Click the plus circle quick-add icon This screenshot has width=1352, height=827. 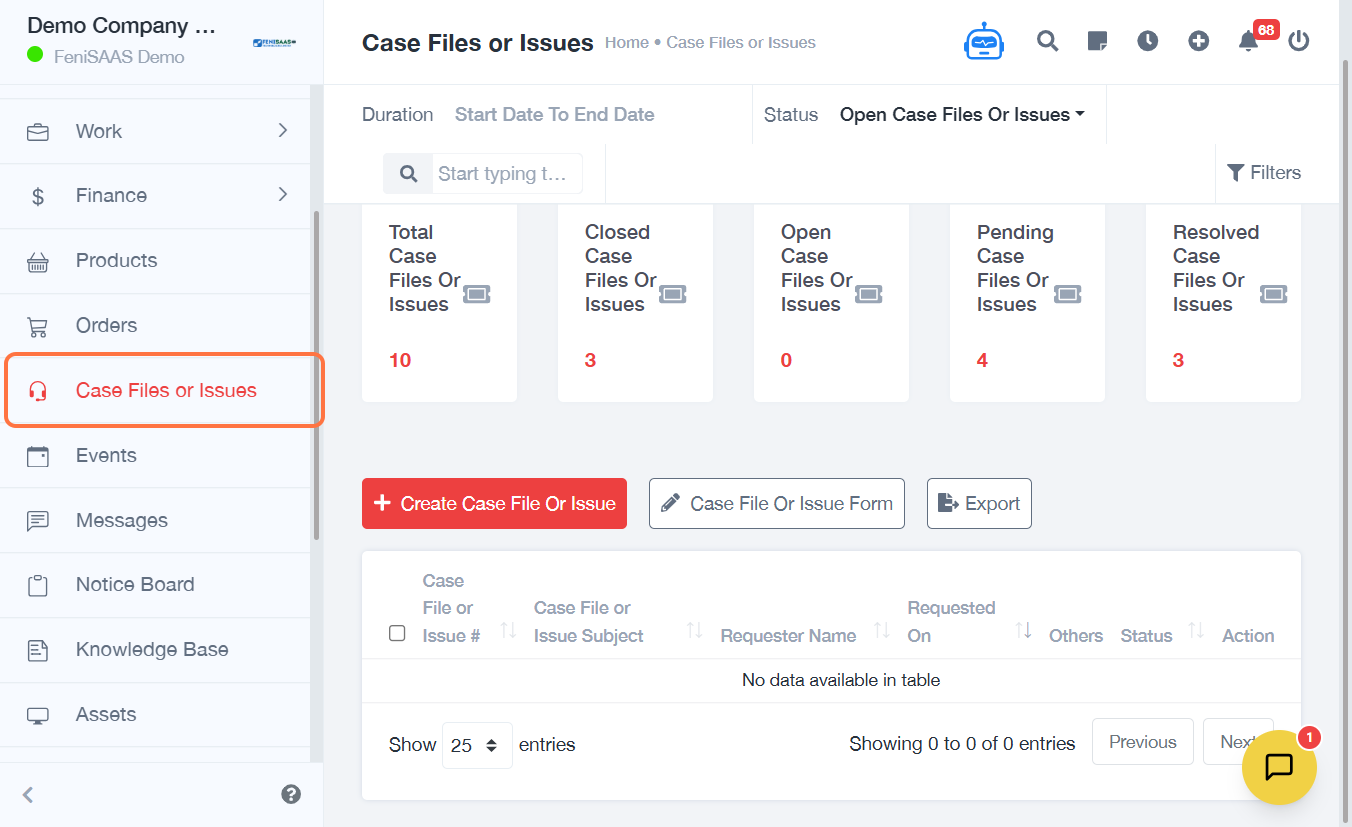click(x=1198, y=41)
